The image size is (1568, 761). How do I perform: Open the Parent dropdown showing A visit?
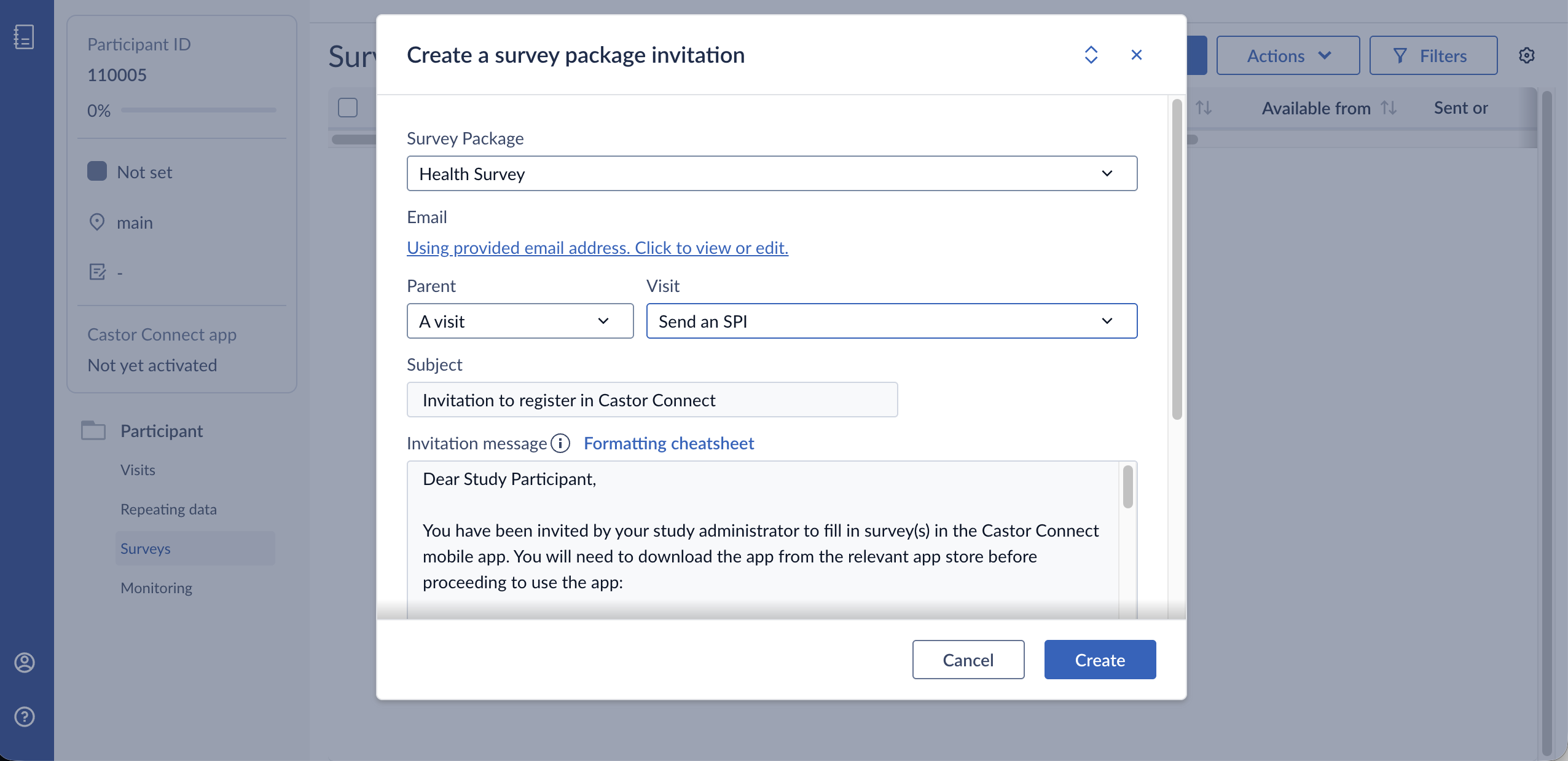point(520,321)
